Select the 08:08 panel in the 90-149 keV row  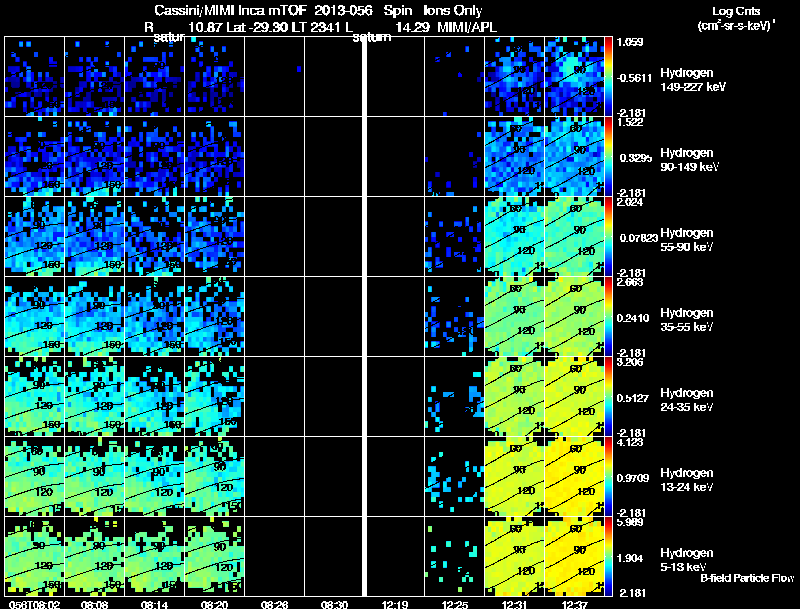(x=94, y=157)
